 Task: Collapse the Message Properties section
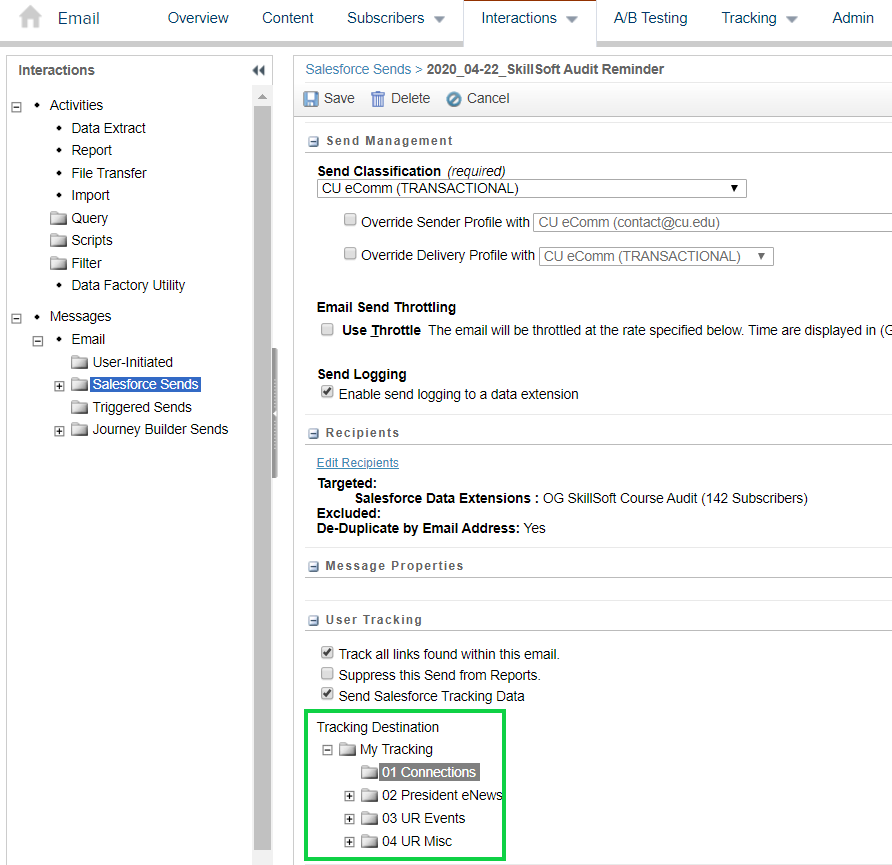coord(313,567)
